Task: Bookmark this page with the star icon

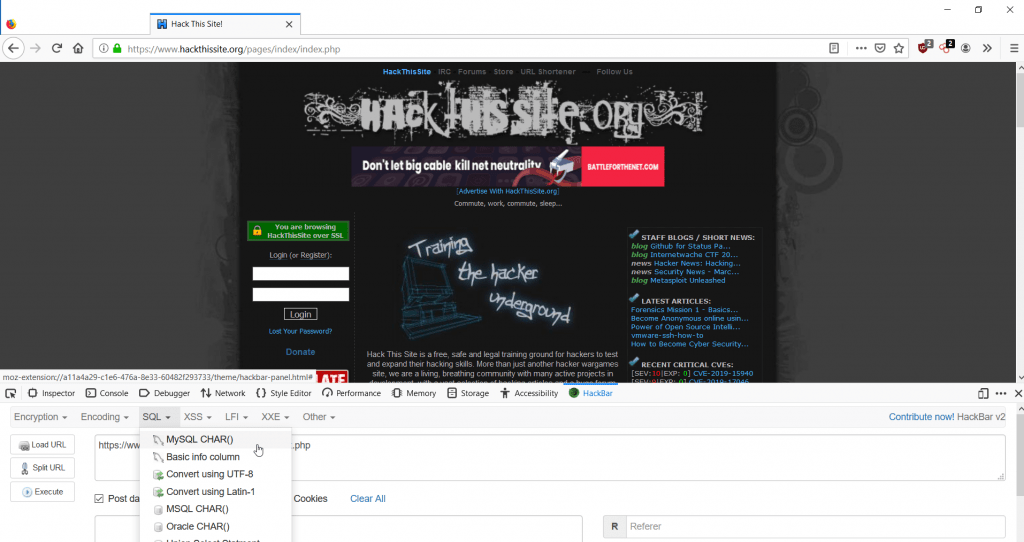Action: pyautogui.click(x=898, y=48)
